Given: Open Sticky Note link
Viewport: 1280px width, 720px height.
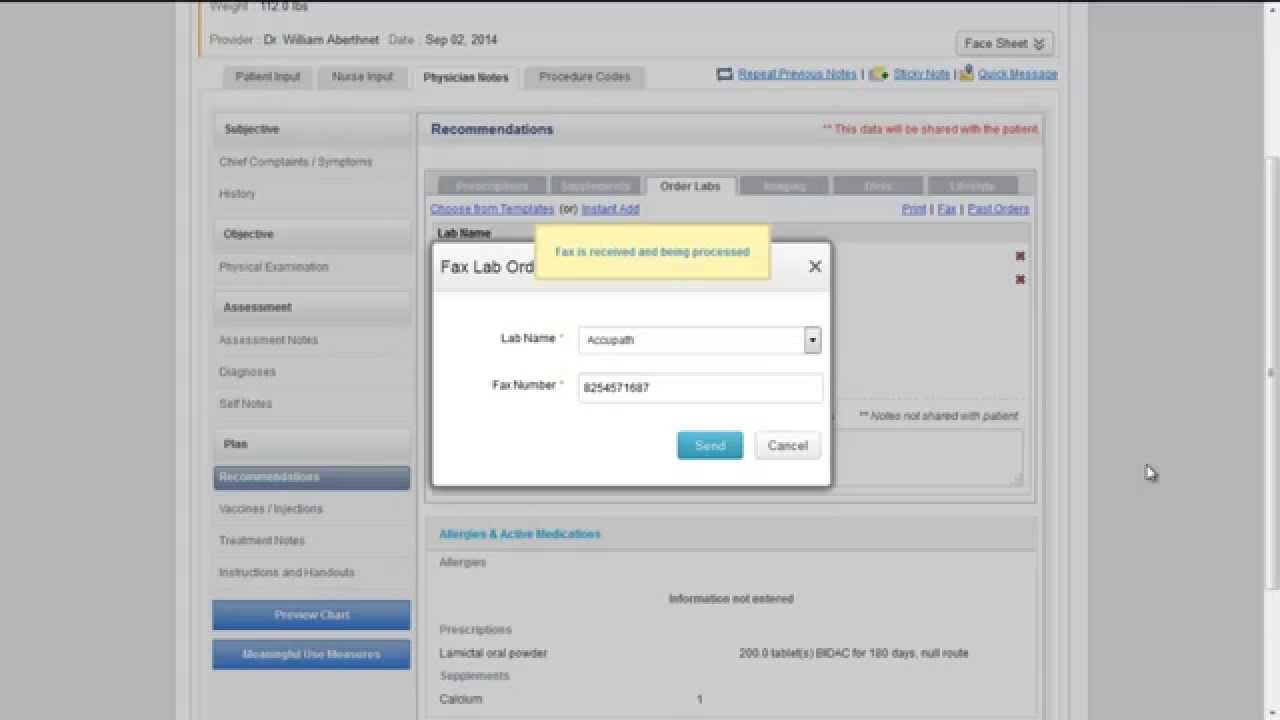Looking at the screenshot, I should pos(921,74).
